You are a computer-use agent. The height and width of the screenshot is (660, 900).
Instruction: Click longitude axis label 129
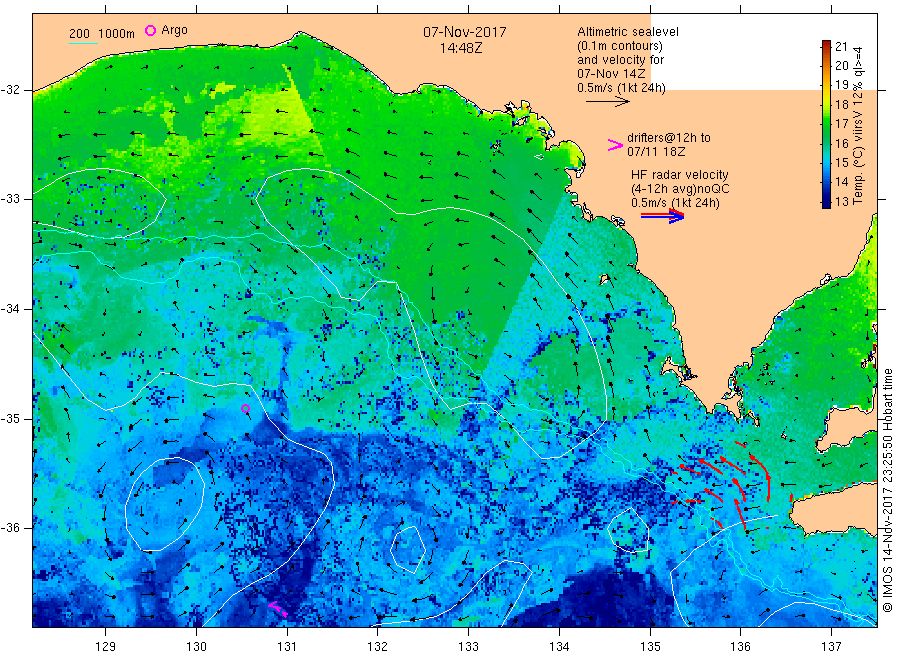click(x=106, y=646)
